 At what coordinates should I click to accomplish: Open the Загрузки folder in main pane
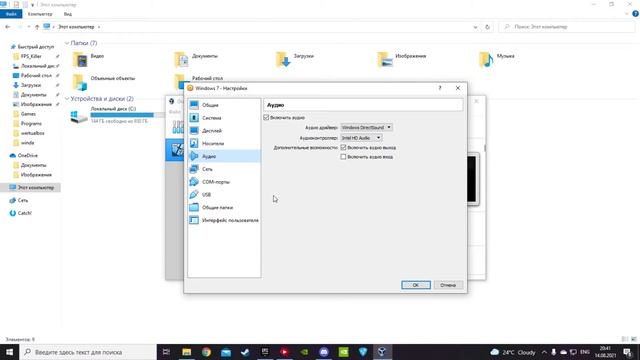pyautogui.click(x=295, y=59)
